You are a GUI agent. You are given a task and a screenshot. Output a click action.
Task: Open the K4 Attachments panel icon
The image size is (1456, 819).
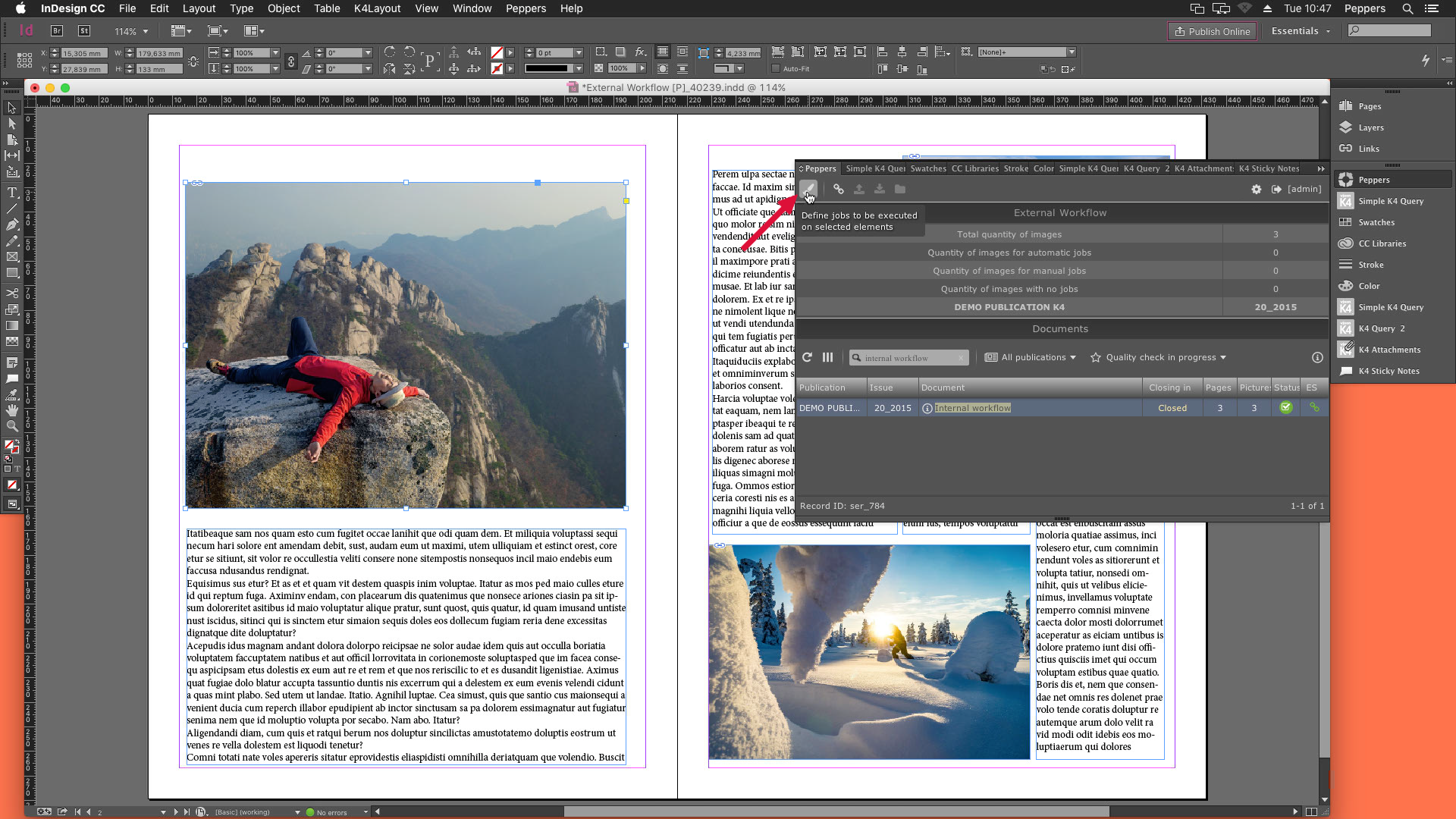tap(1346, 350)
